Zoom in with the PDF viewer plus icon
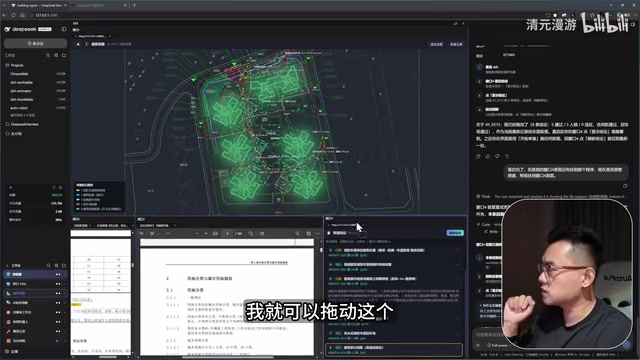 point(206,233)
